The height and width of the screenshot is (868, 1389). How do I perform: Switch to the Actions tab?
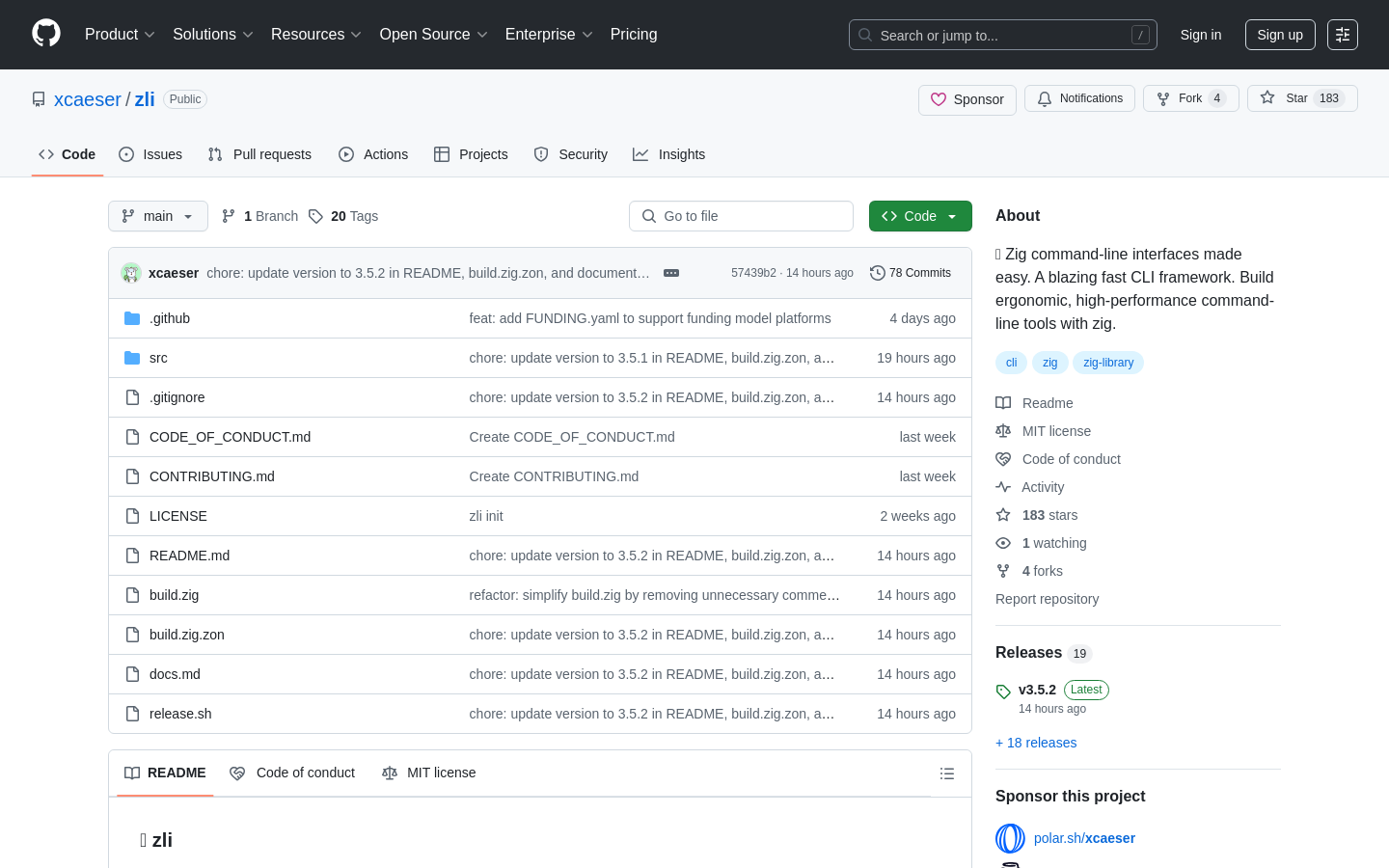[x=373, y=154]
